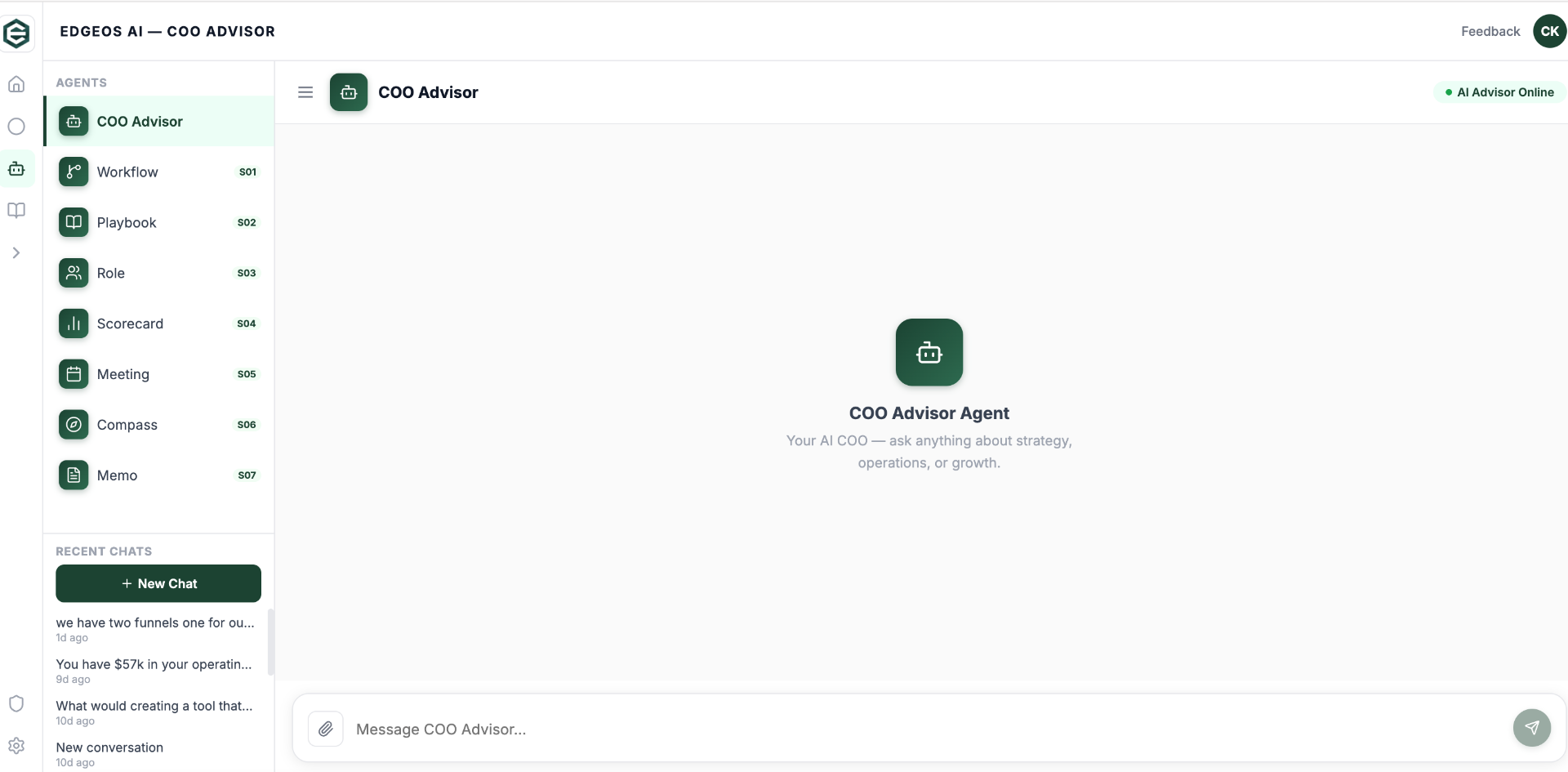
Task: Expand the left rail chevron arrow
Action: coord(16,253)
